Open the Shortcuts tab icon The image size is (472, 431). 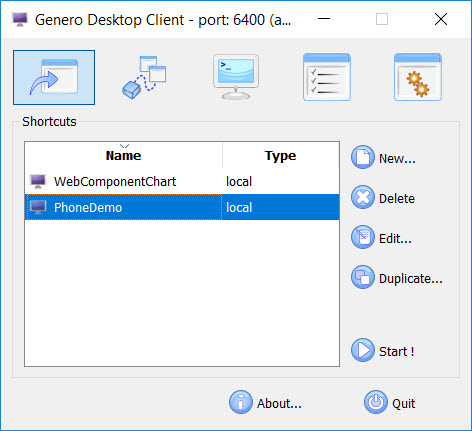click(x=54, y=77)
